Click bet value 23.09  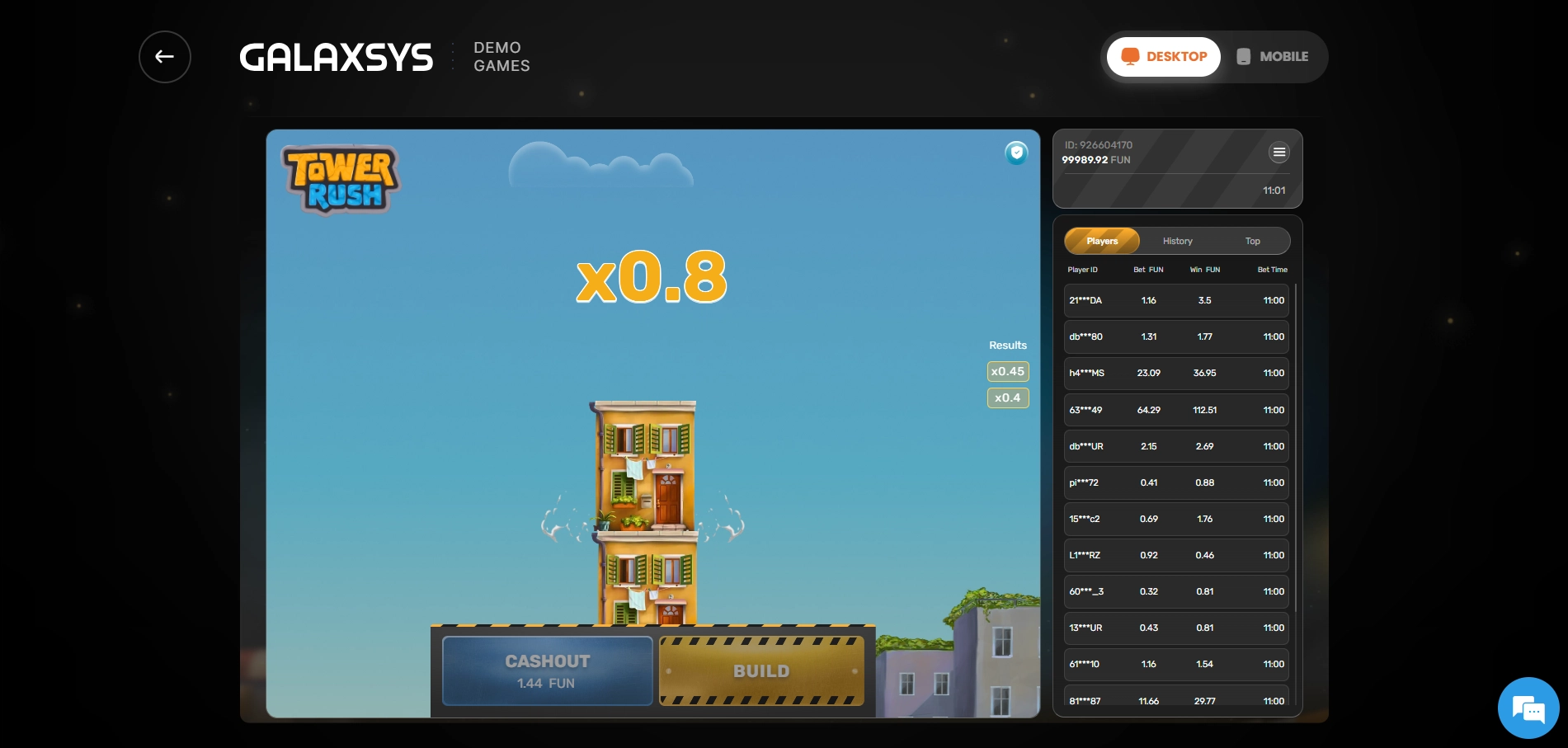click(1148, 374)
